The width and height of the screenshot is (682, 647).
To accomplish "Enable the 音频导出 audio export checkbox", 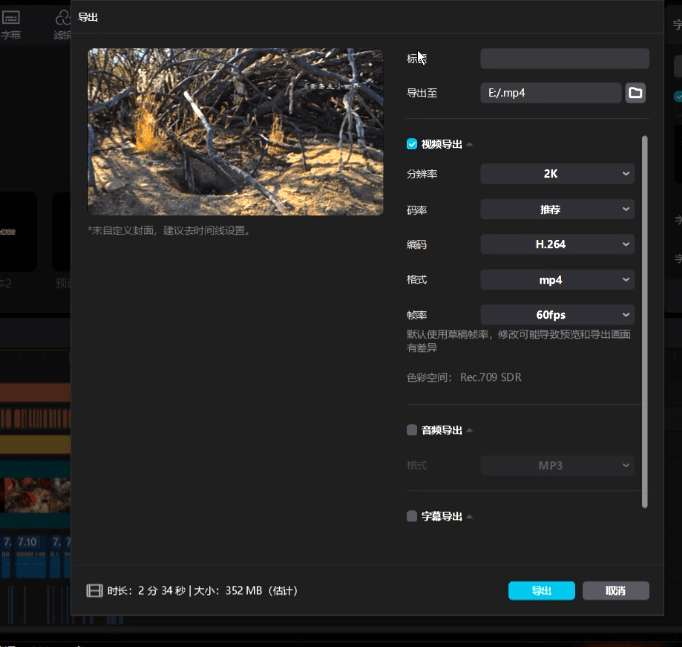I will click(x=411, y=430).
